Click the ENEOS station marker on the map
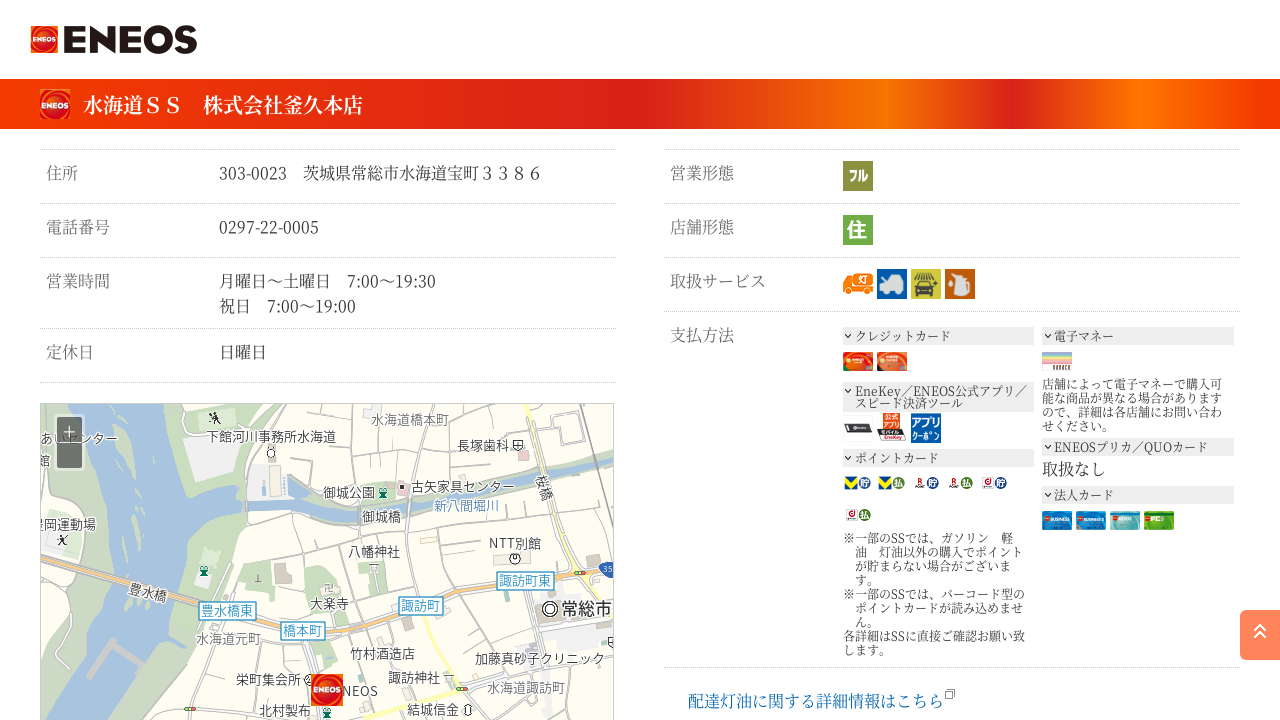This screenshot has width=1280, height=720. (327, 690)
